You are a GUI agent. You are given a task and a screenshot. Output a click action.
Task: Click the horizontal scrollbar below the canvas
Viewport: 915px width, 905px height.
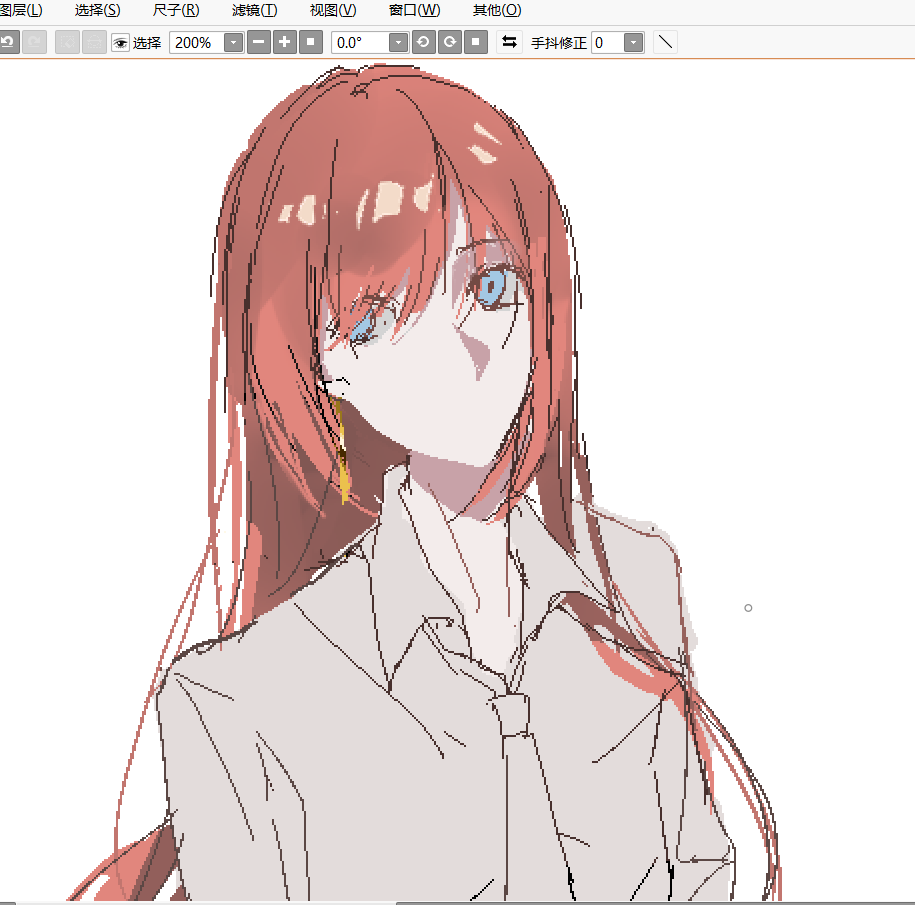pos(655,903)
